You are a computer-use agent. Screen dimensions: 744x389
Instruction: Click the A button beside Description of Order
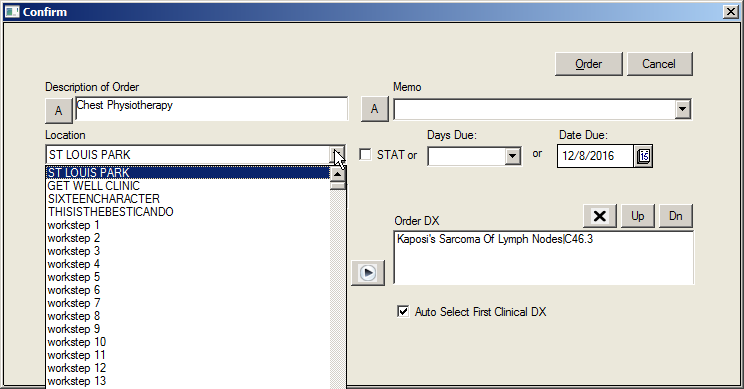pos(58,111)
